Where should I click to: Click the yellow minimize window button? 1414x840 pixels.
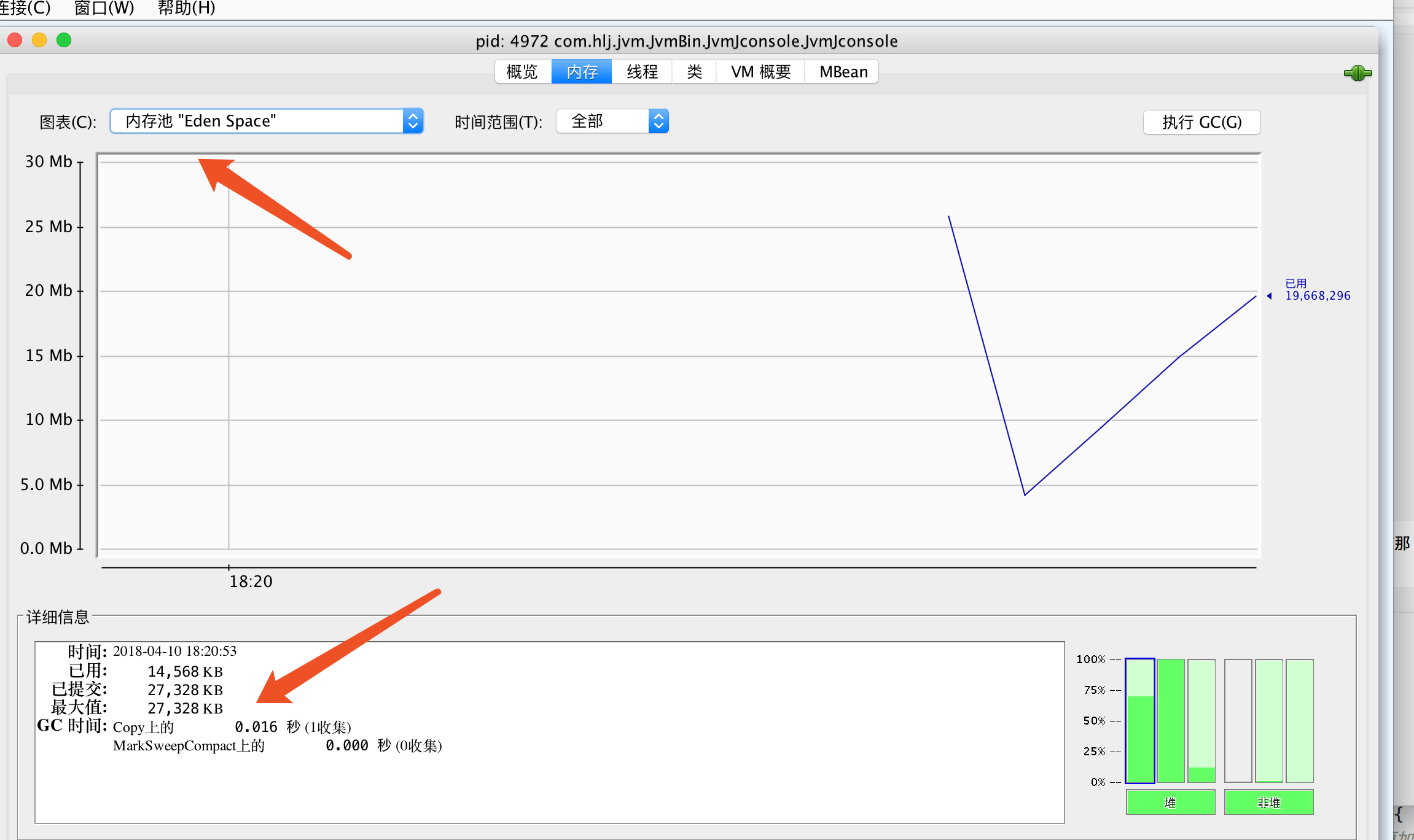coord(39,41)
